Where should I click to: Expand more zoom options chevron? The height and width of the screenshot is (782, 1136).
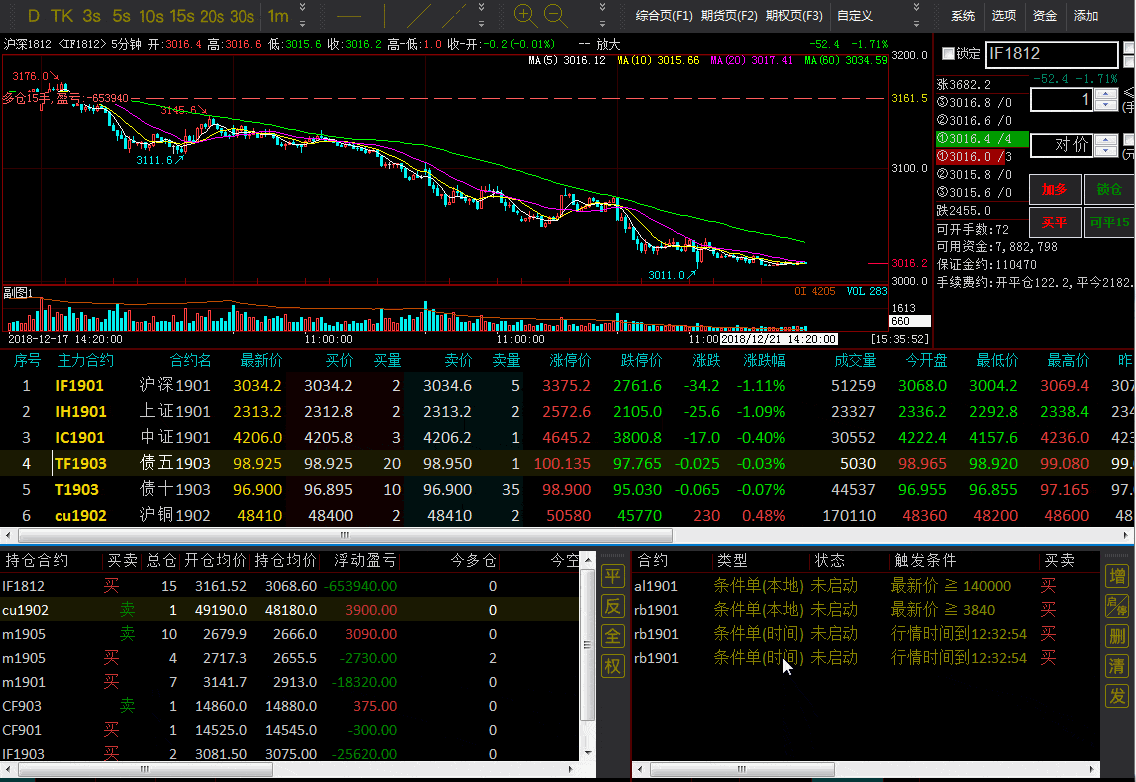[x=602, y=16]
